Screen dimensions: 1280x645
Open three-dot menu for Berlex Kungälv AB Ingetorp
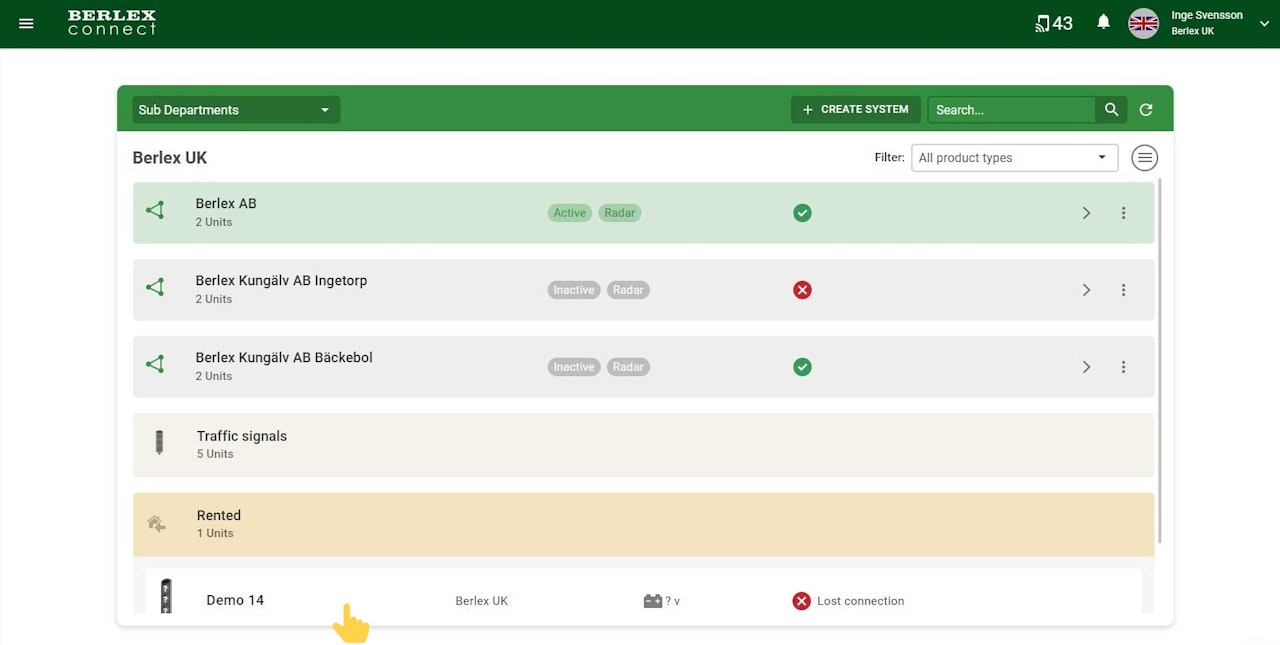tap(1123, 290)
